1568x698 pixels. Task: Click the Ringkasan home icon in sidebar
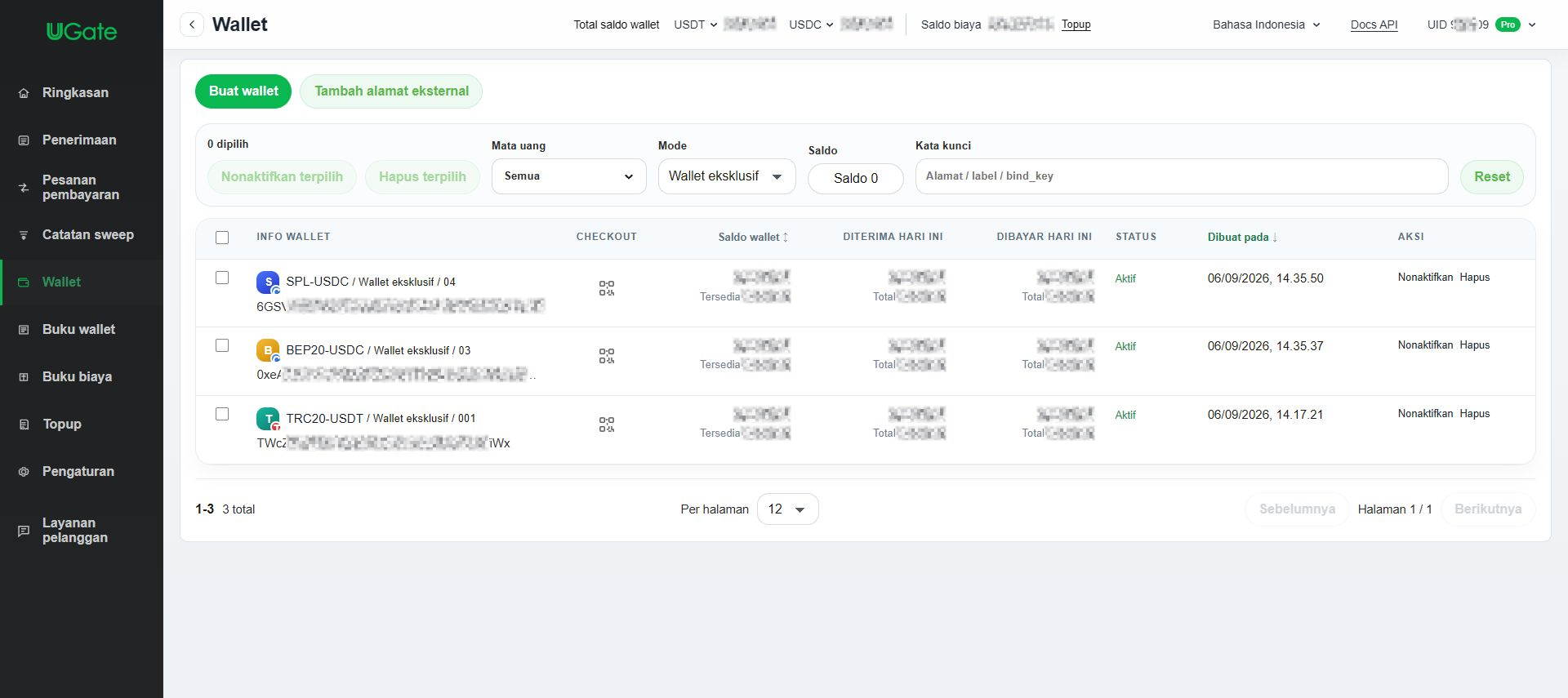(x=24, y=93)
